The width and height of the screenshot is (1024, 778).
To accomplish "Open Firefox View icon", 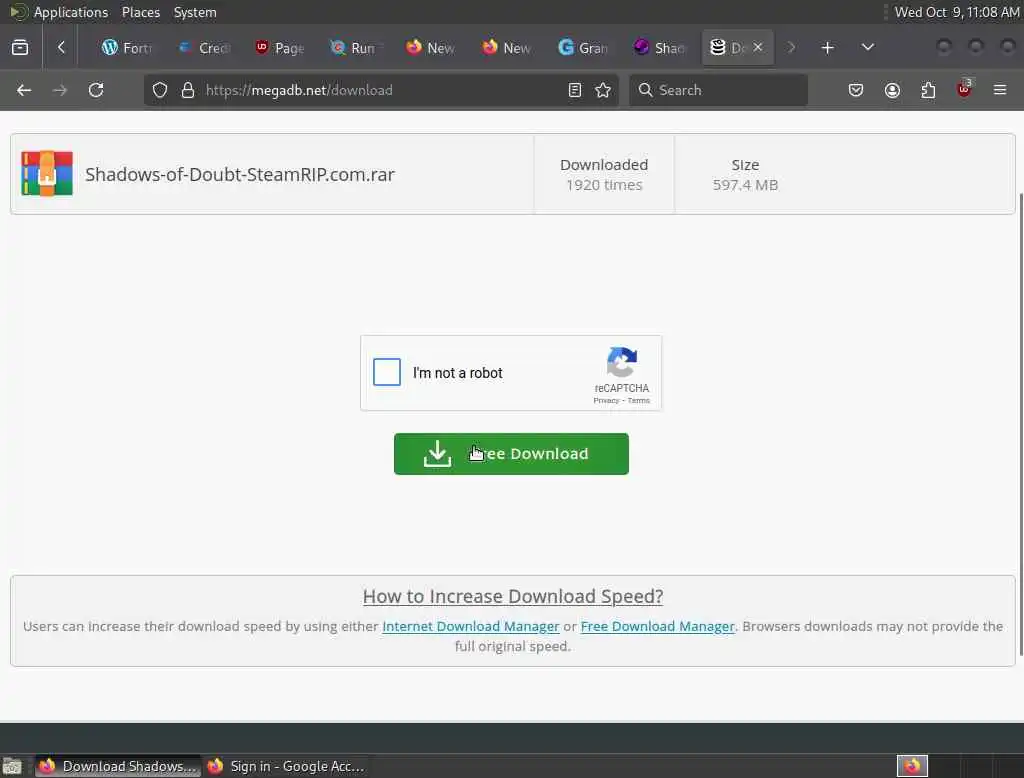I will point(20,47).
